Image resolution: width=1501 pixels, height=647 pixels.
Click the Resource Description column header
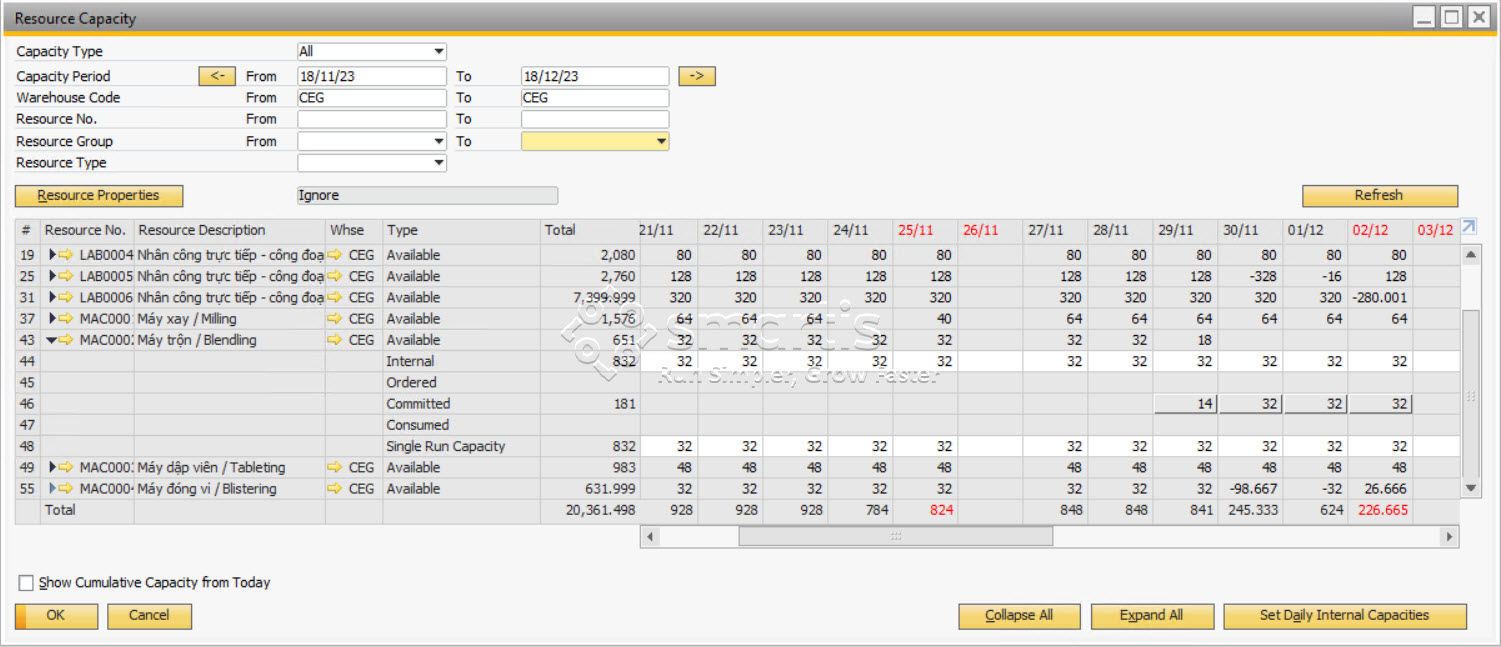[229, 230]
